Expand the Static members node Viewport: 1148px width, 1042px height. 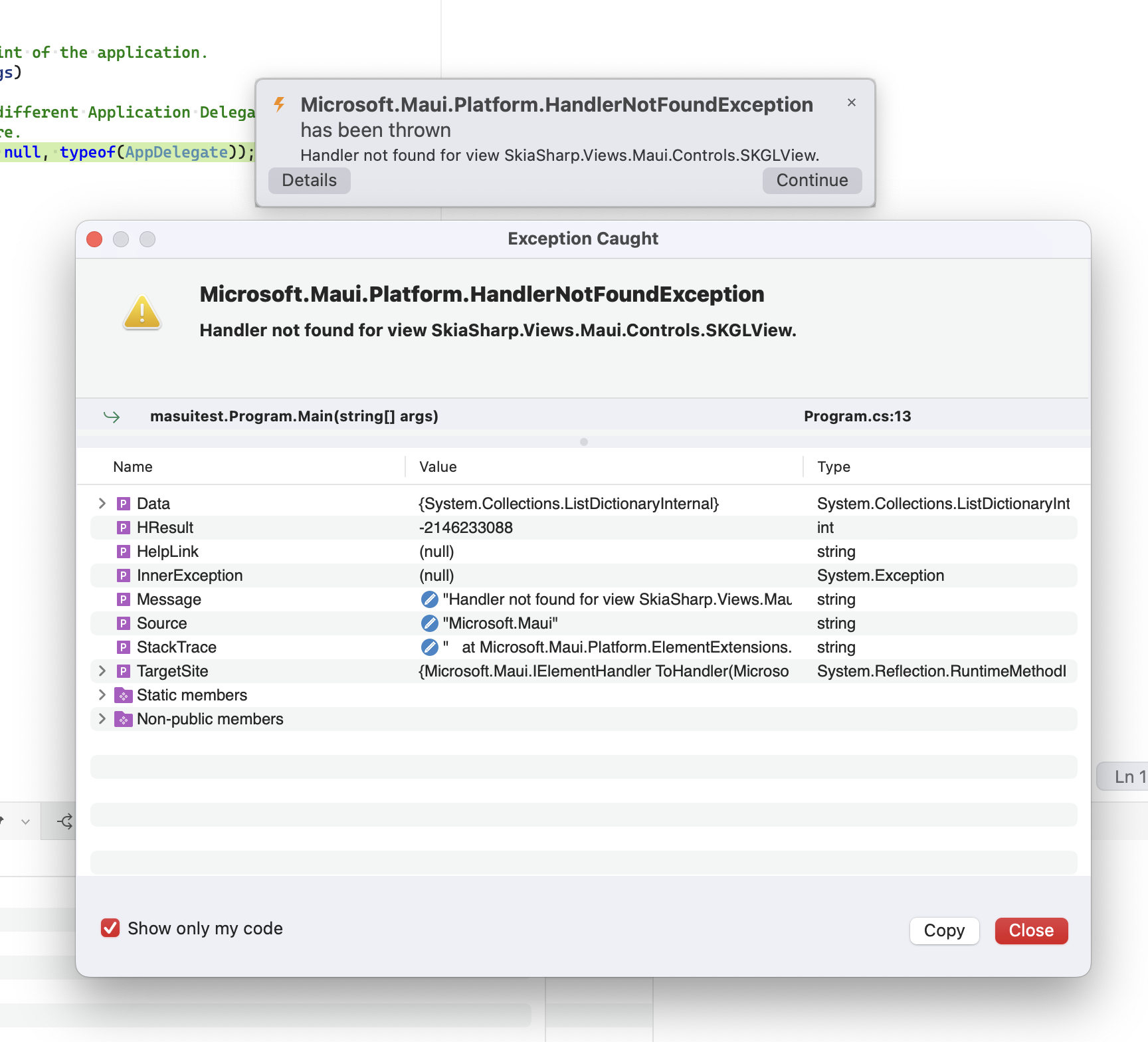[x=102, y=694]
